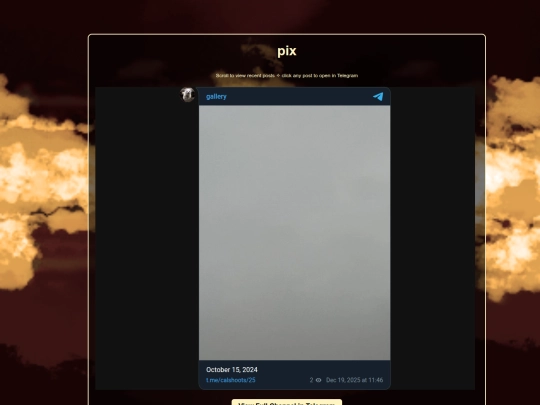Screen dimensions: 540x405
Task: Click the grey sky photo in the post
Action: click(294, 233)
